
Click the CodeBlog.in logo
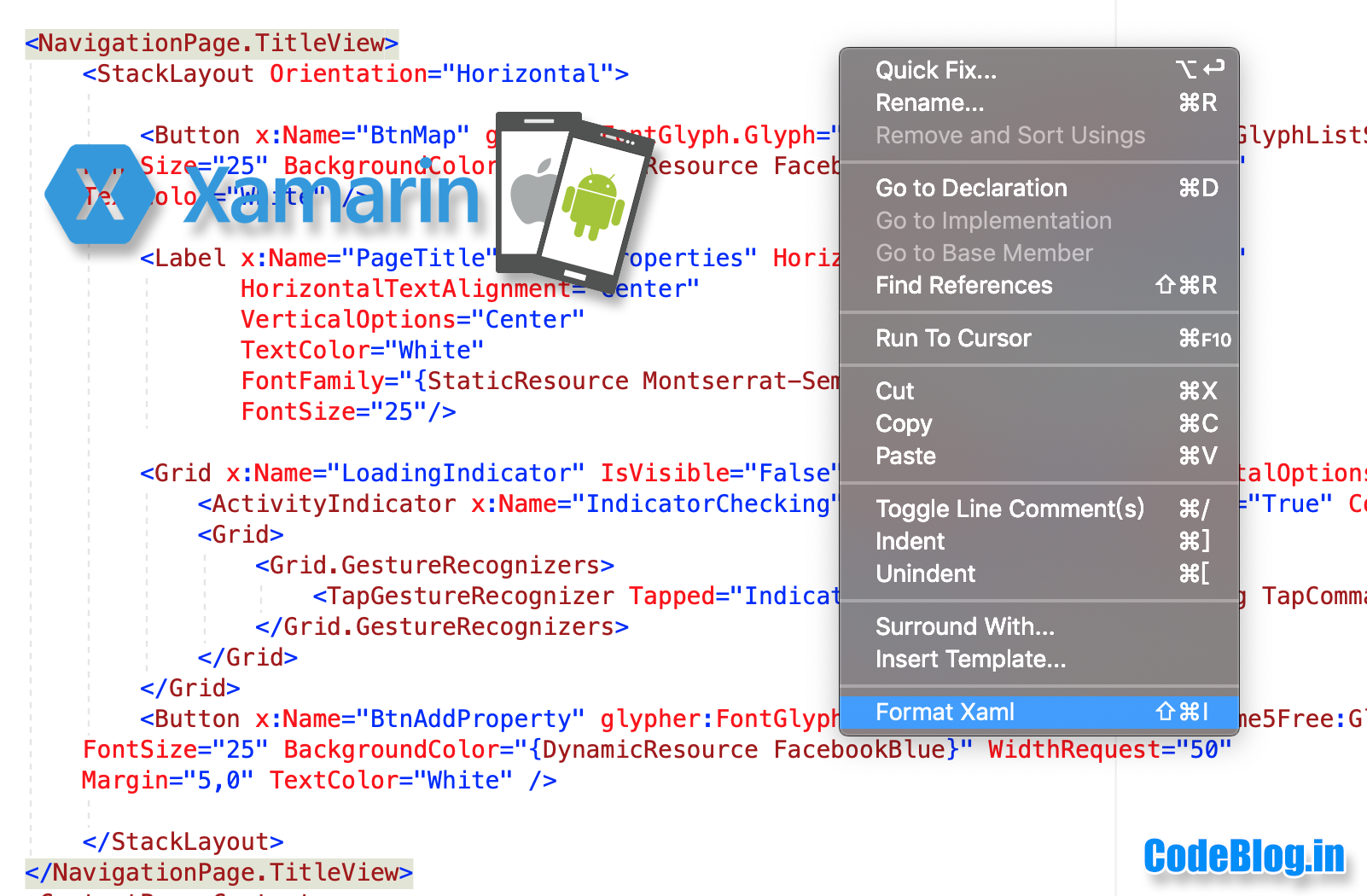tap(1244, 858)
